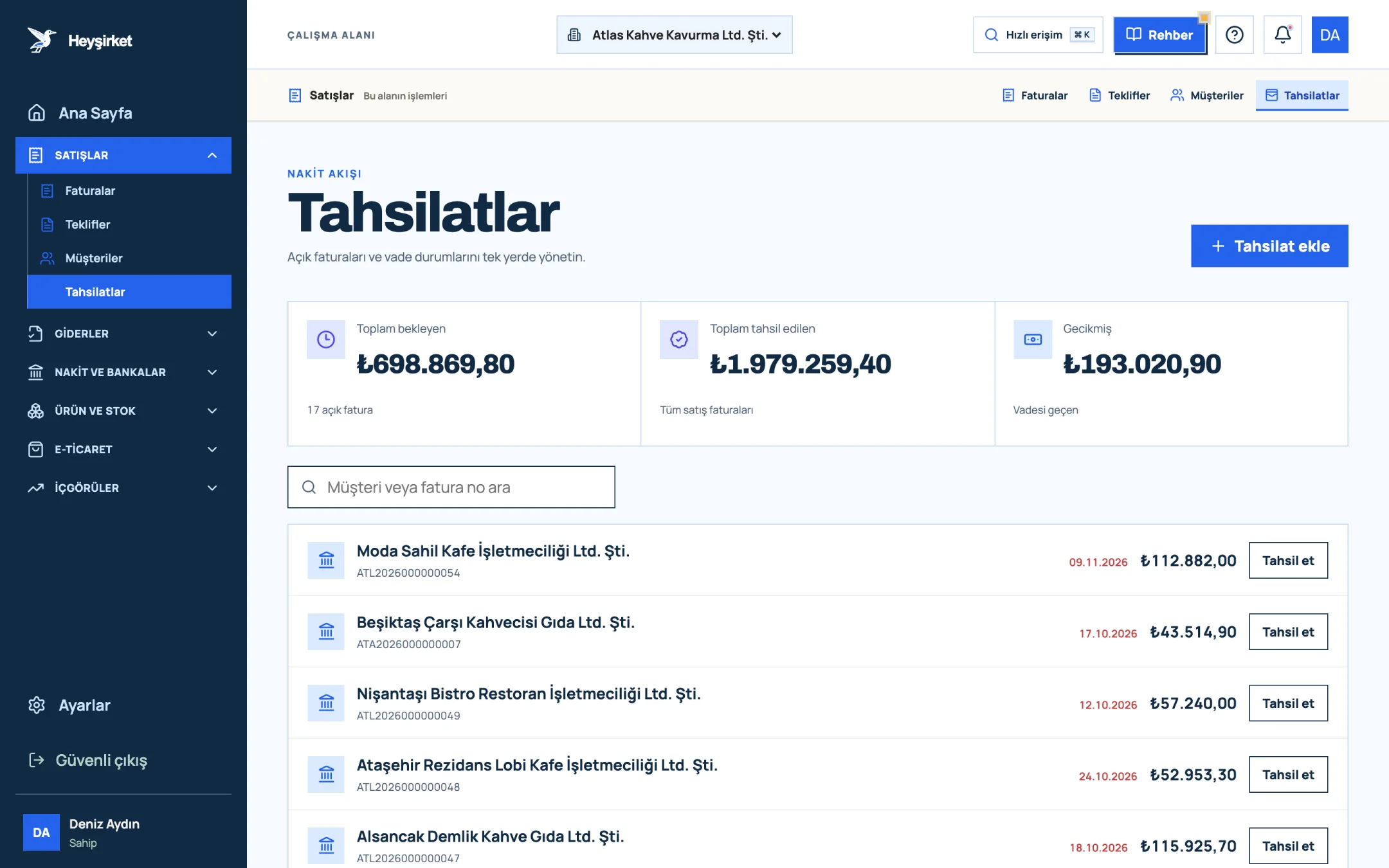This screenshot has height=868, width=1389.
Task: Expand the İÇGÖRÜLER section
Action: (x=123, y=488)
